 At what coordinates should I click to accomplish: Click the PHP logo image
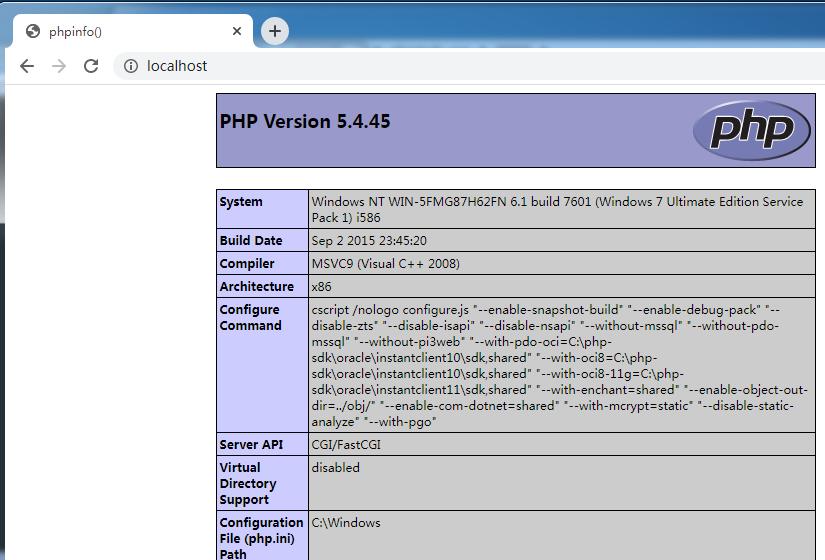[752, 130]
